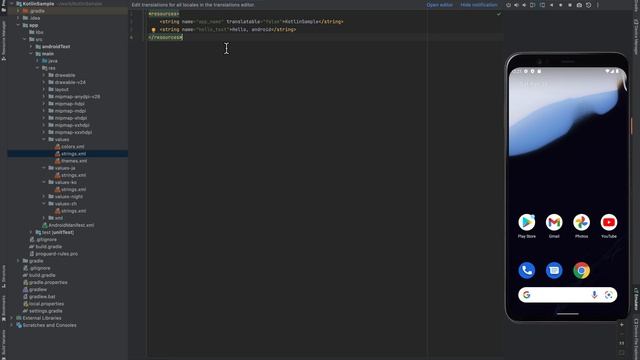The width and height of the screenshot is (640, 360).
Task: Click the emulator volume down icon
Action: (524, 5)
